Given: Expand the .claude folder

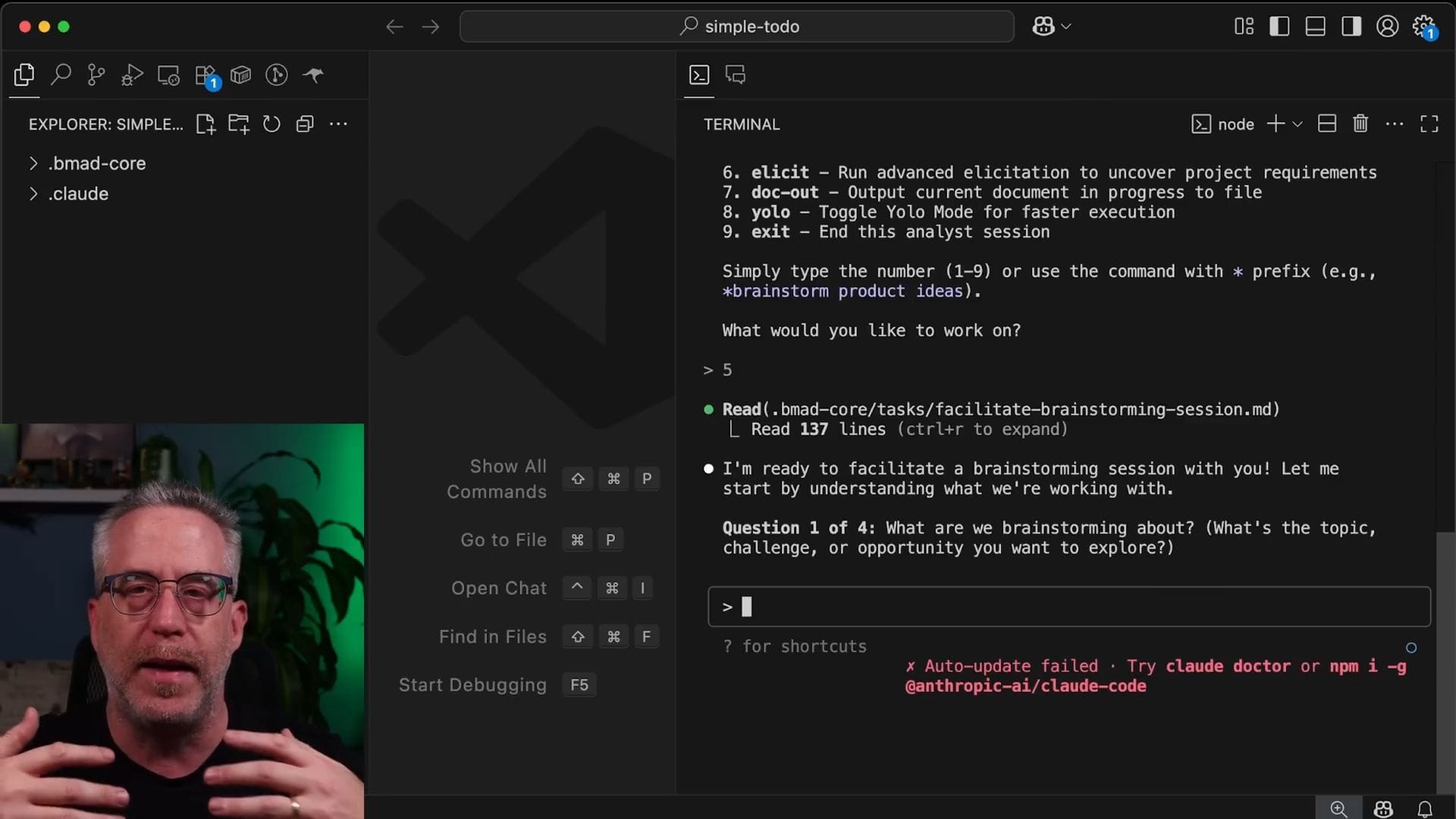Looking at the screenshot, I should [78, 193].
